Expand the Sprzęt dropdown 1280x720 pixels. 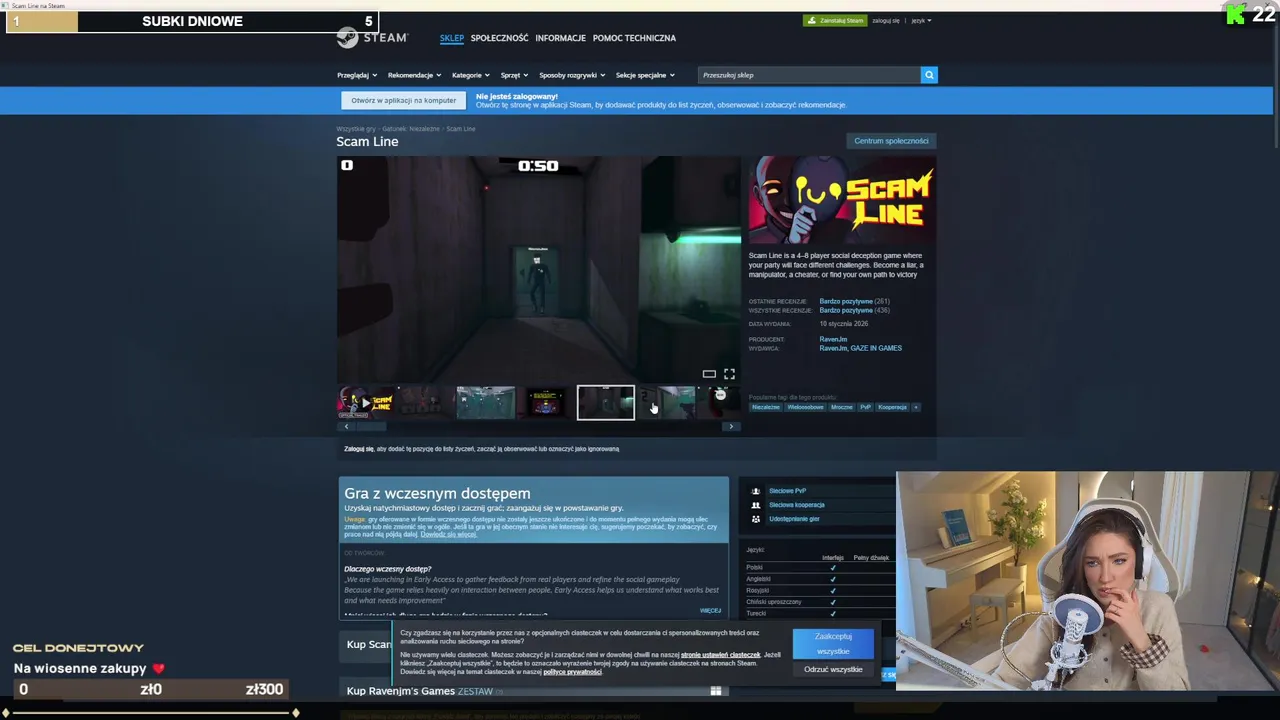[x=514, y=75]
